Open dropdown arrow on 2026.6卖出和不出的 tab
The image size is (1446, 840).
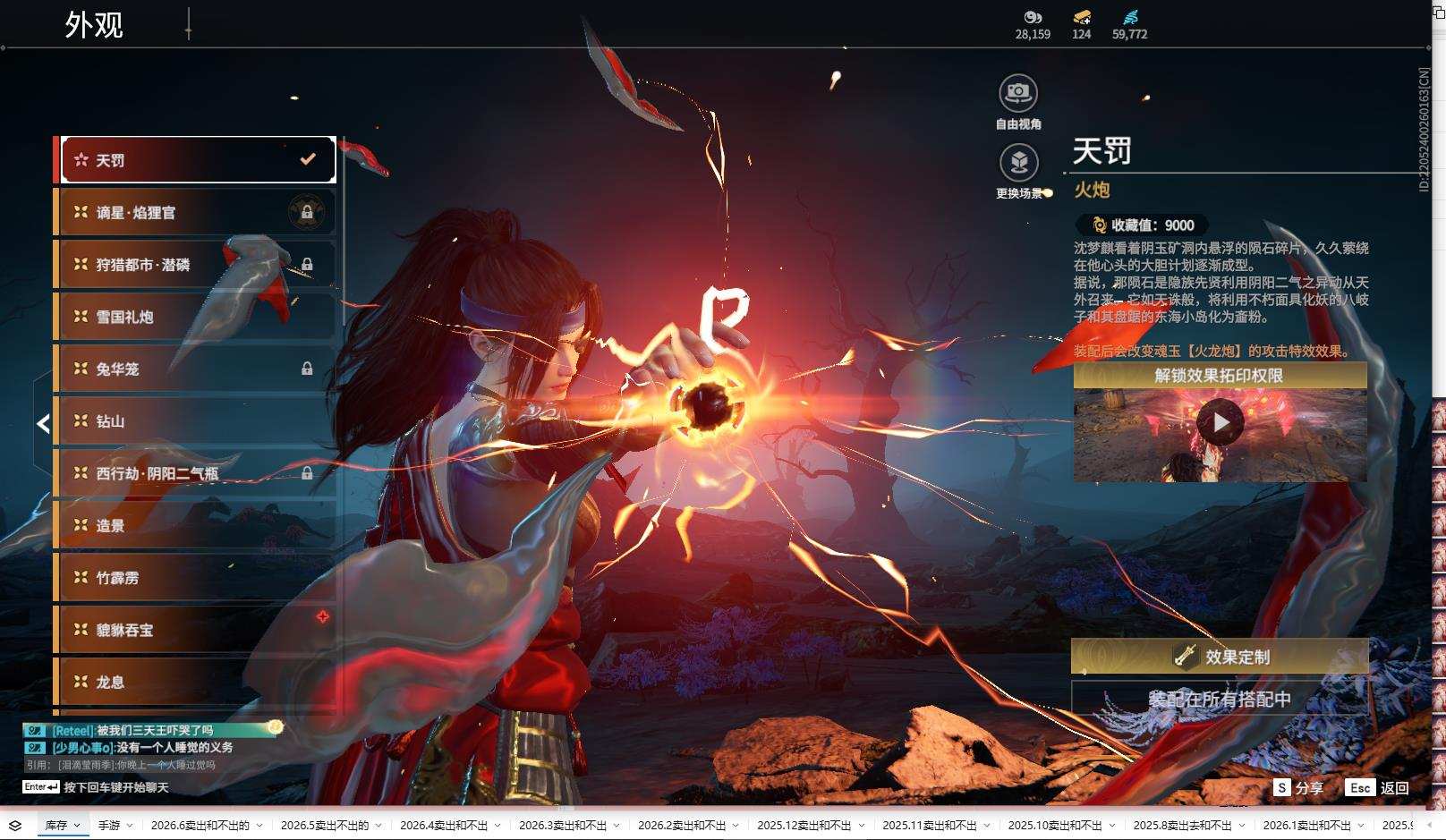pos(259,826)
